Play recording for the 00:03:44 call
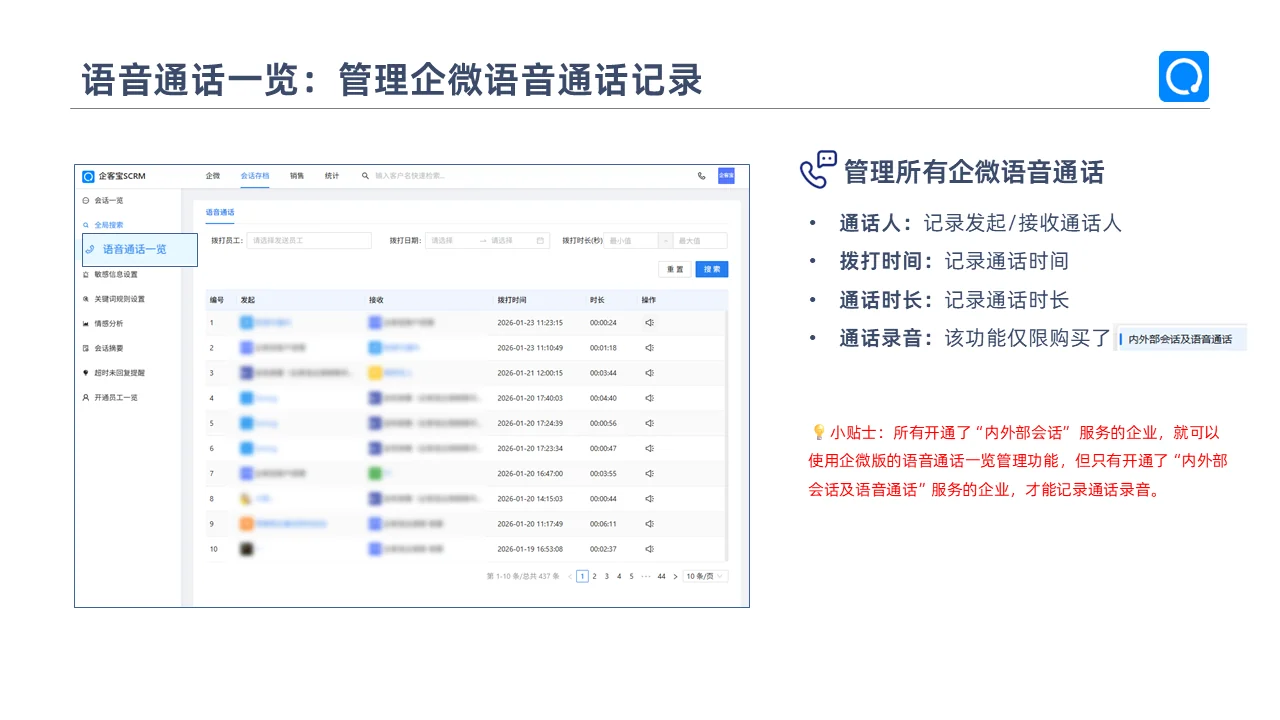Image resolution: width=1280 pixels, height=720 pixels. point(649,373)
